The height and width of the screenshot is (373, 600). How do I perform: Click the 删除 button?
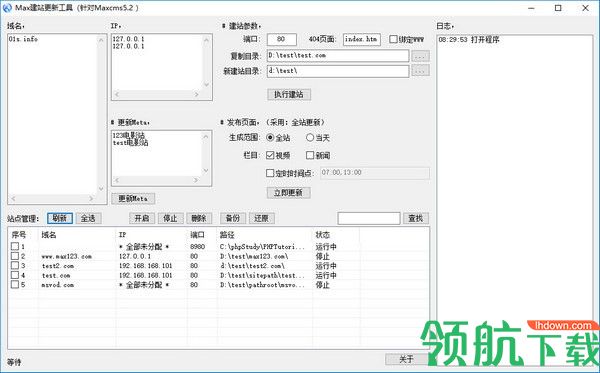[199, 218]
